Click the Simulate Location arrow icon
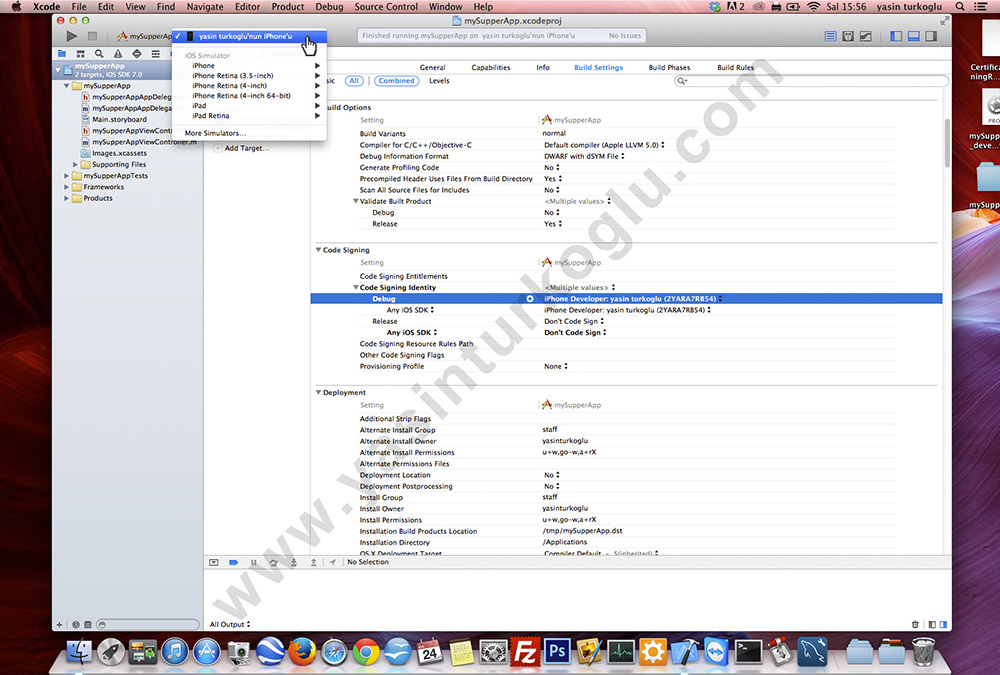 coord(332,562)
